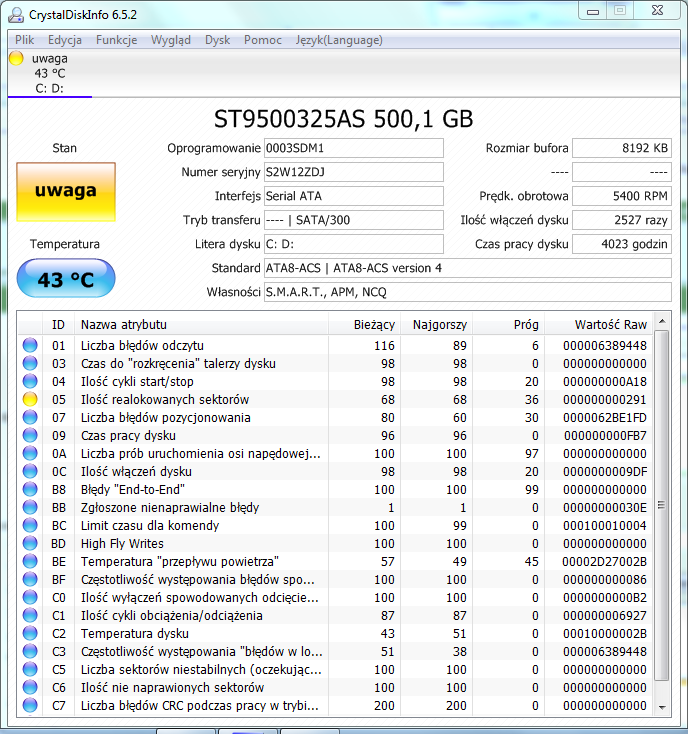Click blue status orb for attribute B8

[30, 490]
